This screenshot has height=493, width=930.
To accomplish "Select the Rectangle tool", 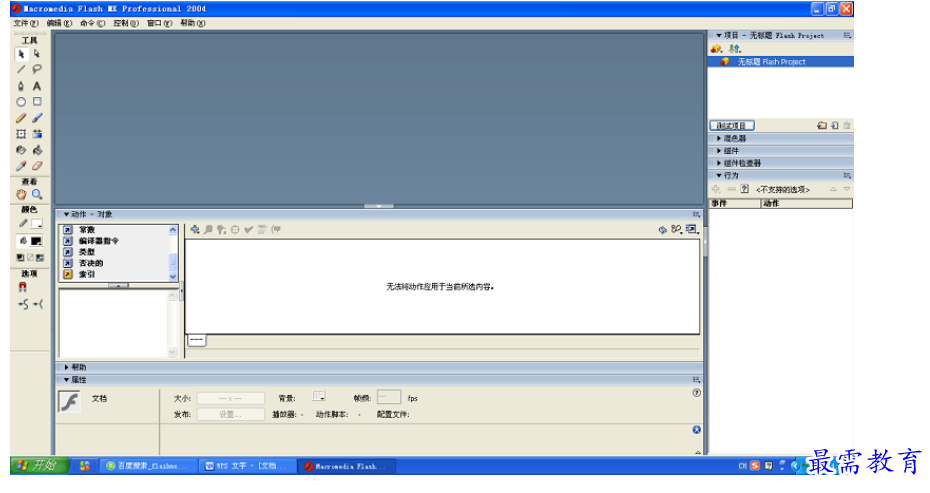I will pyautogui.click(x=37, y=102).
